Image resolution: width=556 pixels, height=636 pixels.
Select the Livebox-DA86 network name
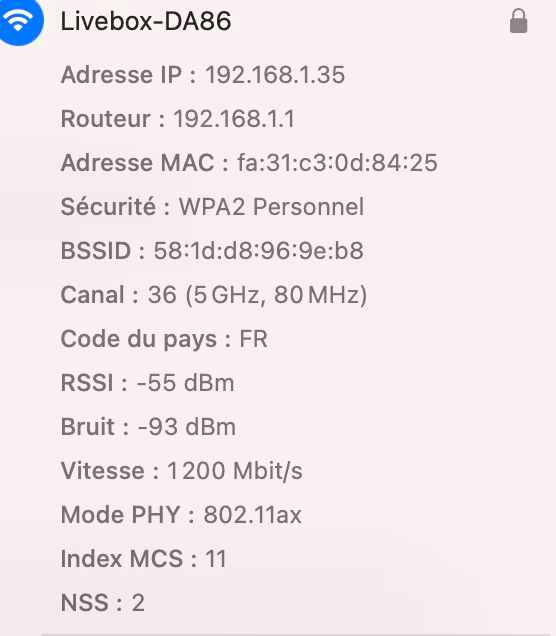(x=146, y=21)
